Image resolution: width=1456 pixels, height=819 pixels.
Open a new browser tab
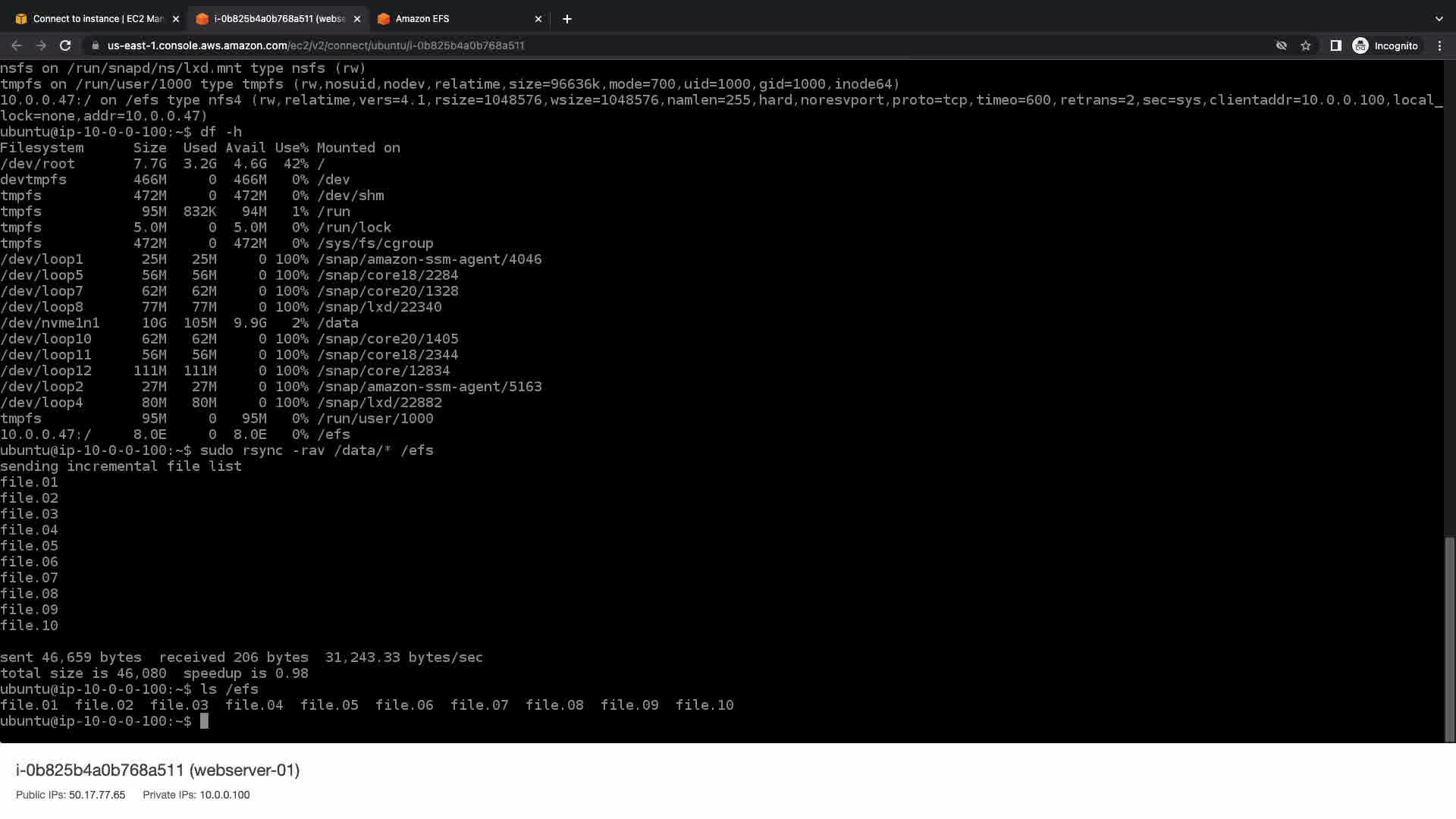point(566,18)
